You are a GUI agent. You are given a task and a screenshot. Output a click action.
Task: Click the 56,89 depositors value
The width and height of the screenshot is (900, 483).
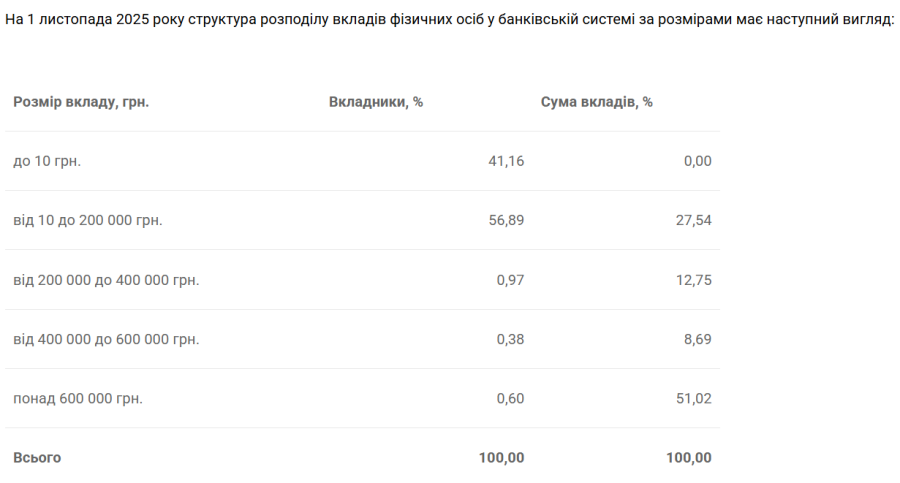pos(504,220)
